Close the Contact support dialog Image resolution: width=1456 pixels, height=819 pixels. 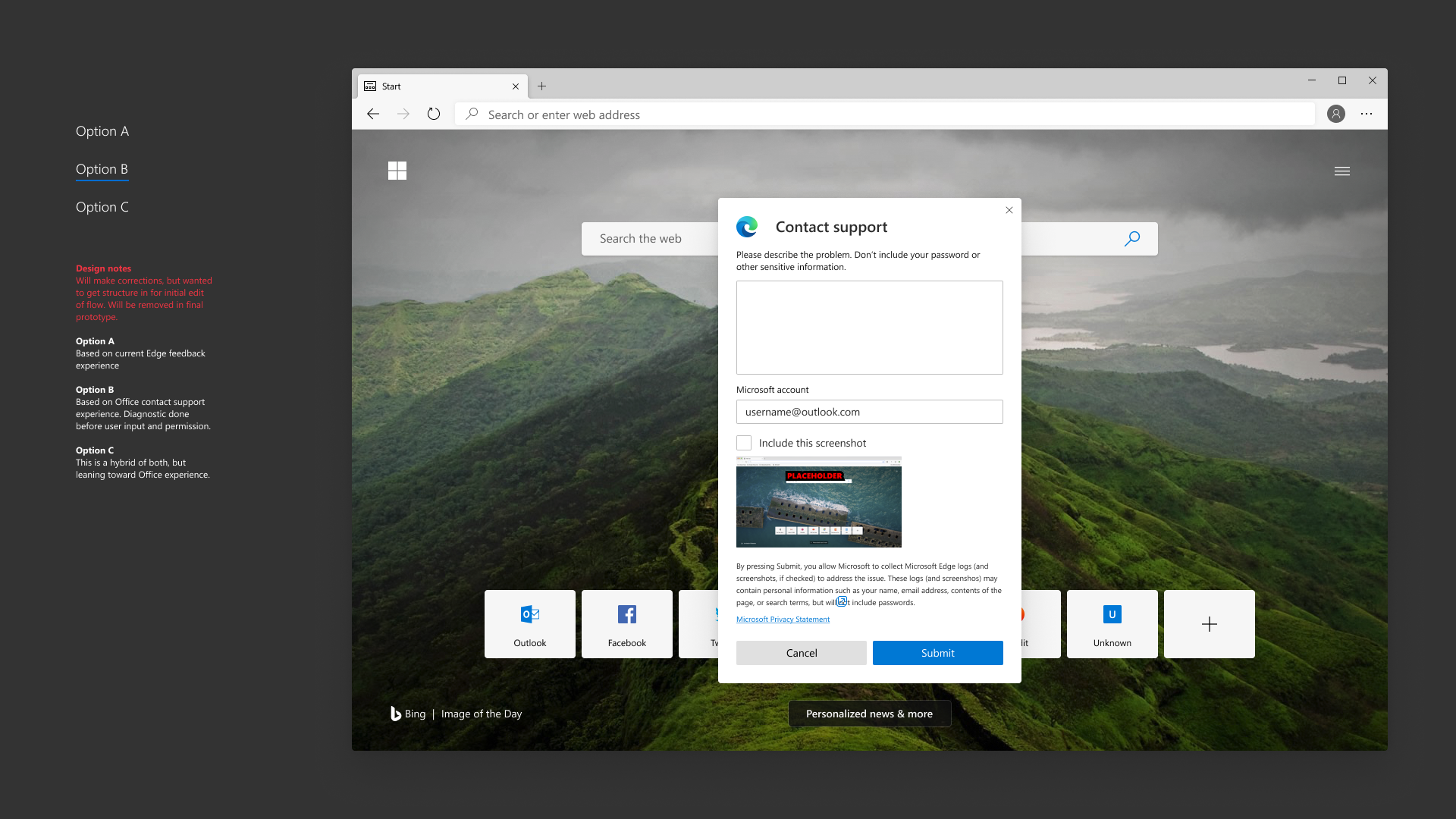click(x=1009, y=210)
